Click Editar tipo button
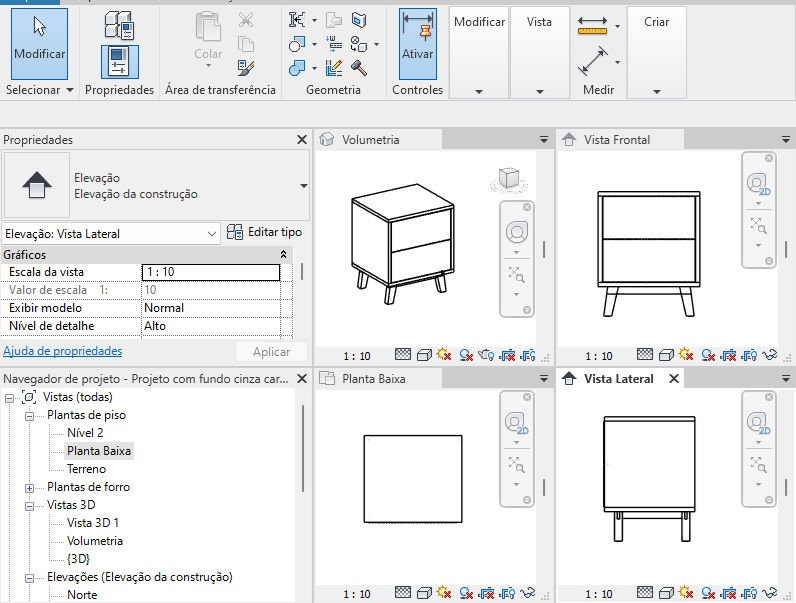 pyautogui.click(x=264, y=232)
